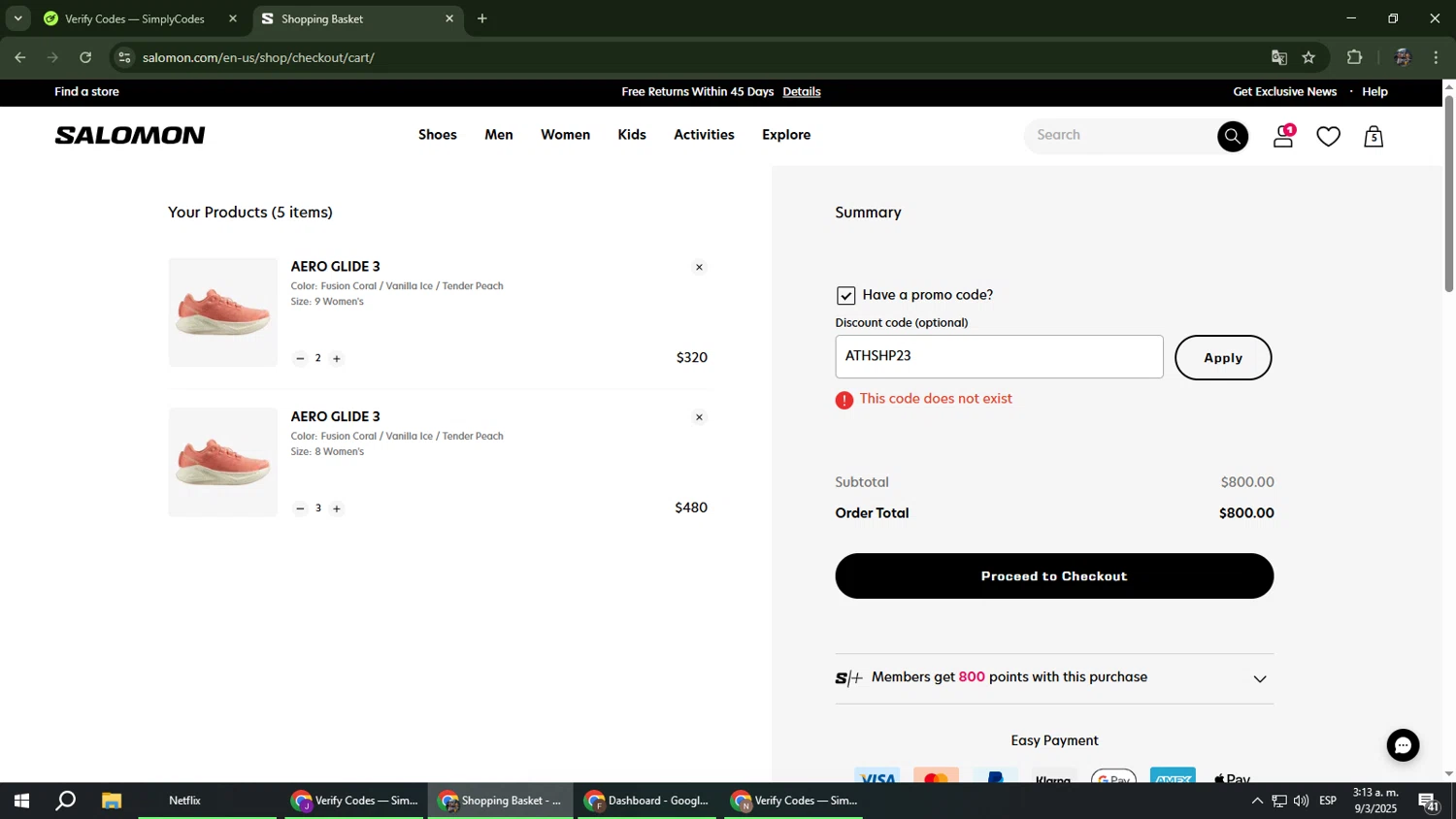Click Size 9 AERO GLIDE 3 title
Viewport: 1456px width, 819px height.
point(336,267)
